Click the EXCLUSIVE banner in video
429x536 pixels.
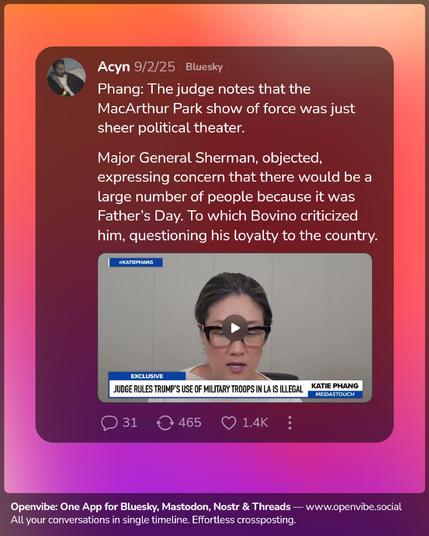coord(147,376)
